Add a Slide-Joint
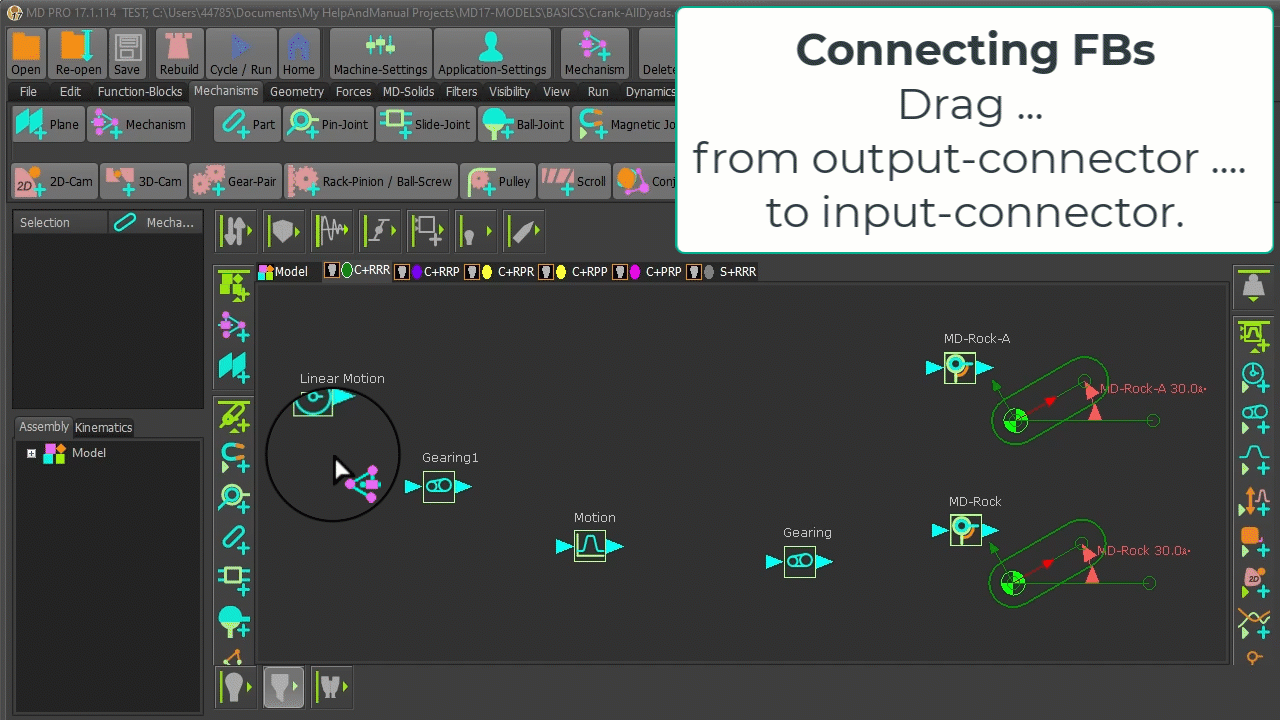The height and width of the screenshot is (720, 1280). coord(425,125)
